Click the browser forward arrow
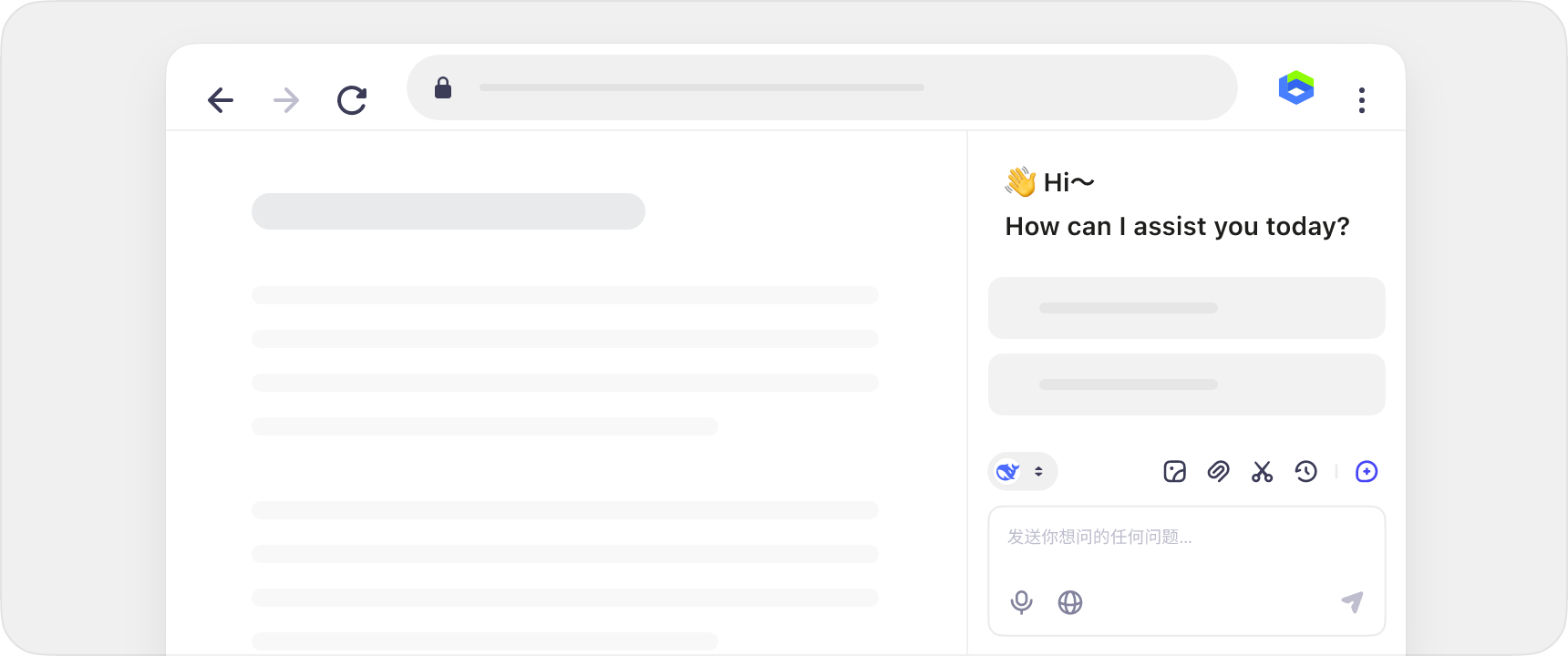The image size is (1568, 656). click(286, 100)
